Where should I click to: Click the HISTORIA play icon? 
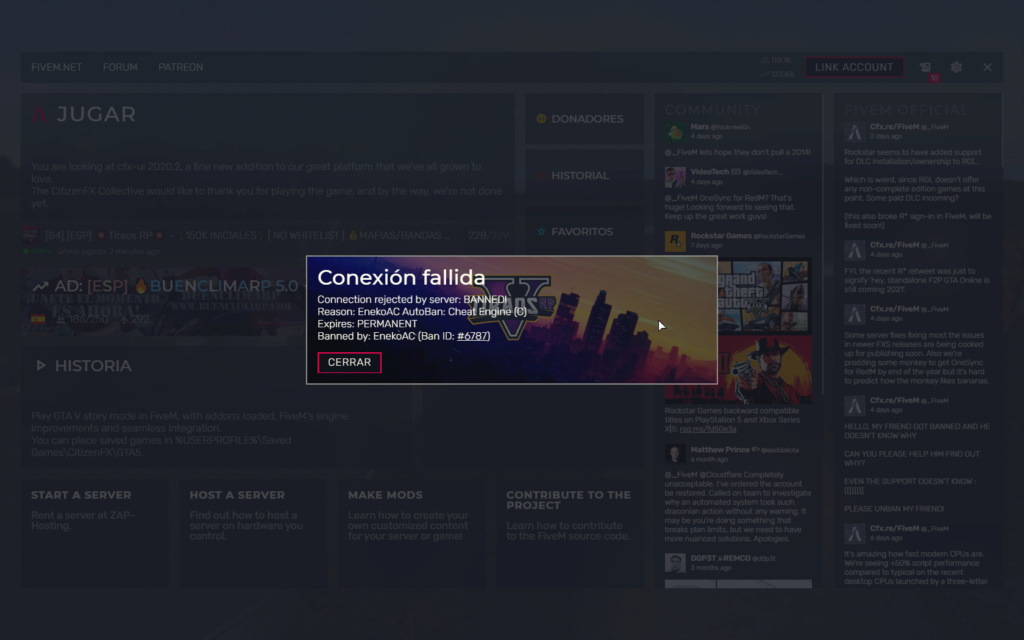(40, 366)
